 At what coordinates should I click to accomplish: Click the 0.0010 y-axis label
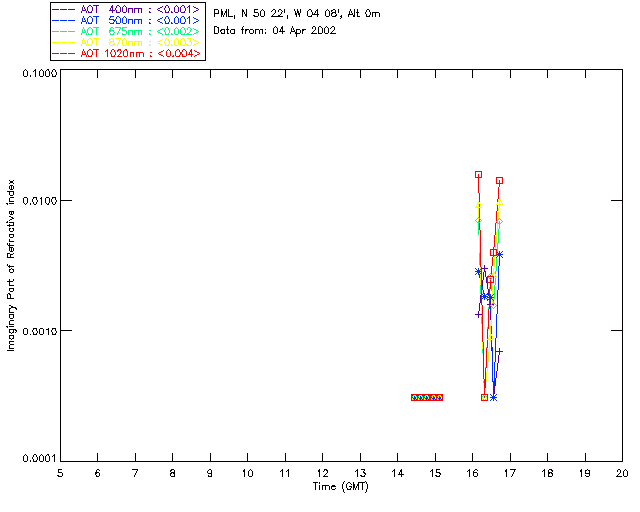(40, 331)
